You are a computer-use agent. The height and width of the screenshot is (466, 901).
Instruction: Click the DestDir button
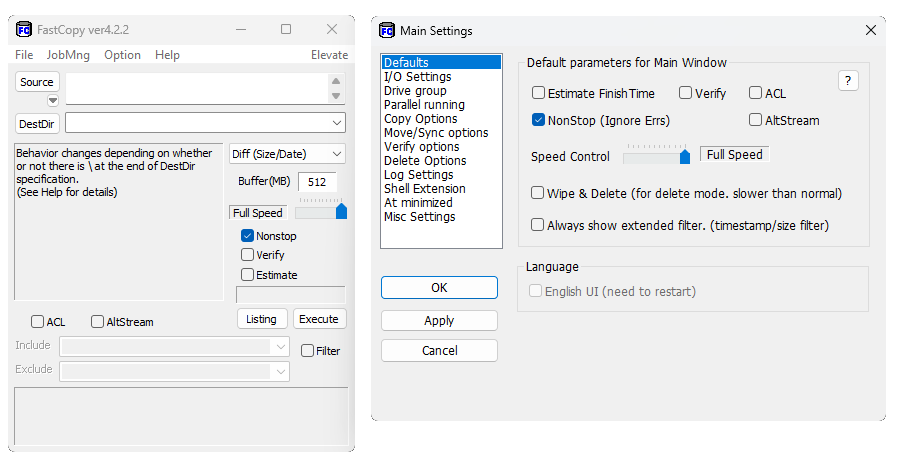click(x=37, y=124)
